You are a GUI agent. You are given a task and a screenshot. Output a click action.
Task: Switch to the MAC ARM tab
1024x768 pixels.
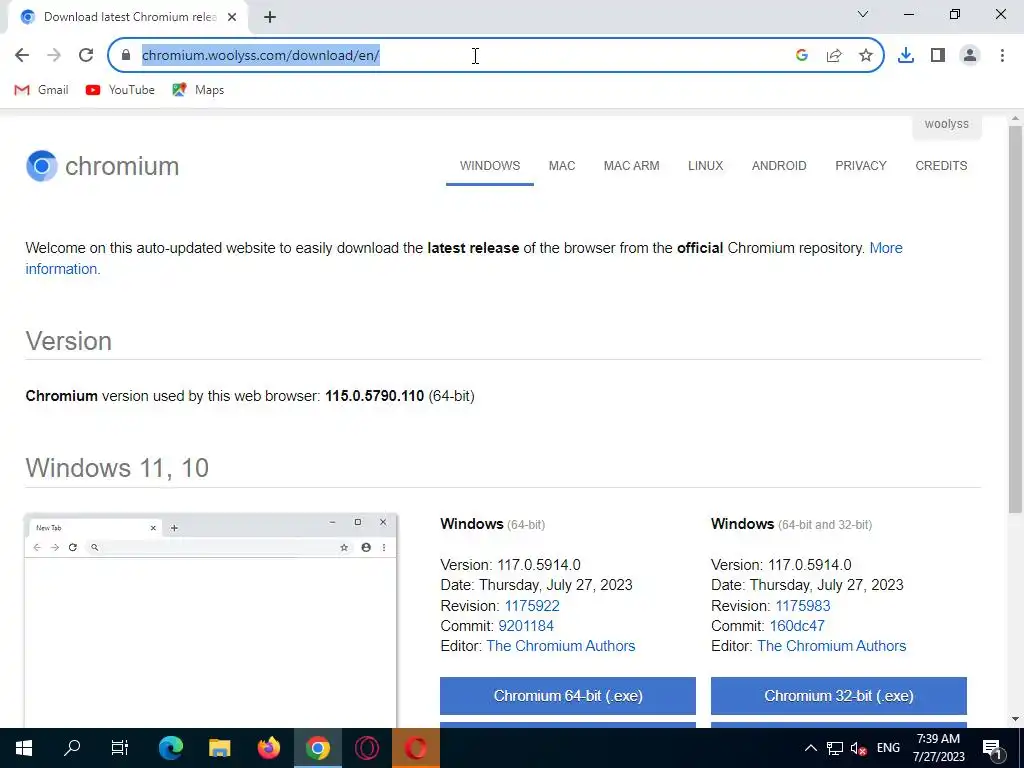(632, 166)
